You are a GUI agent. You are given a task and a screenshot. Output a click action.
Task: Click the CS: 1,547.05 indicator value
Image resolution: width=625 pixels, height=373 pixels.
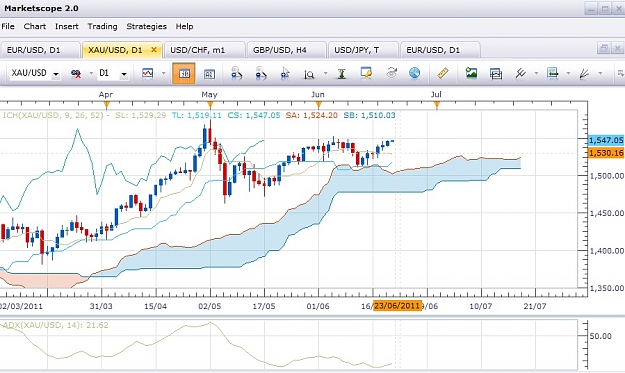(254, 116)
